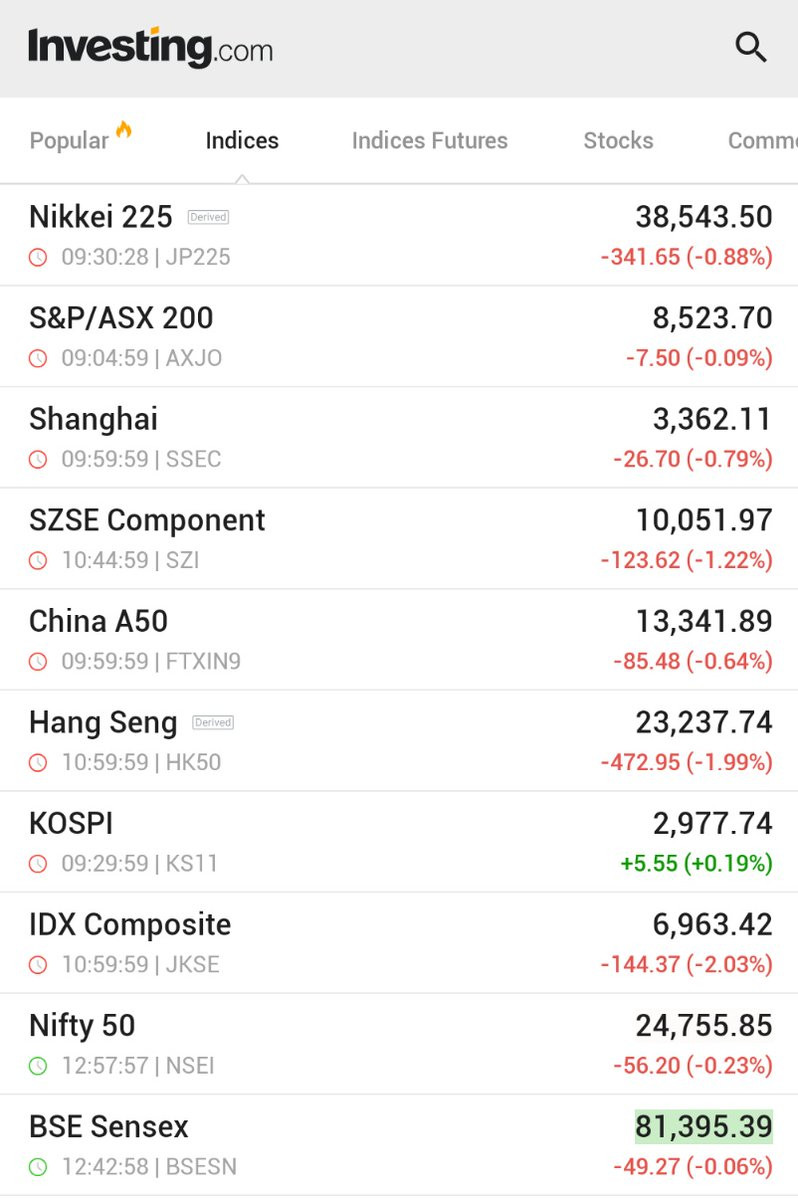Open the Shanghai index row

click(x=399, y=438)
